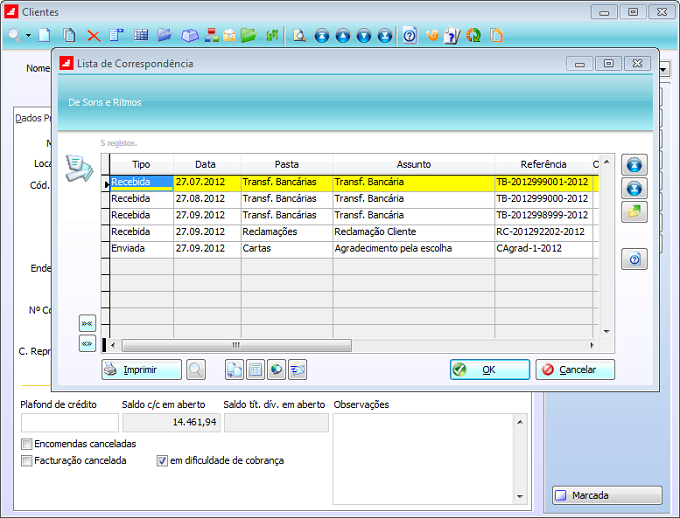Click grid scrollbar right arrow
The image size is (680, 518).
592,345
